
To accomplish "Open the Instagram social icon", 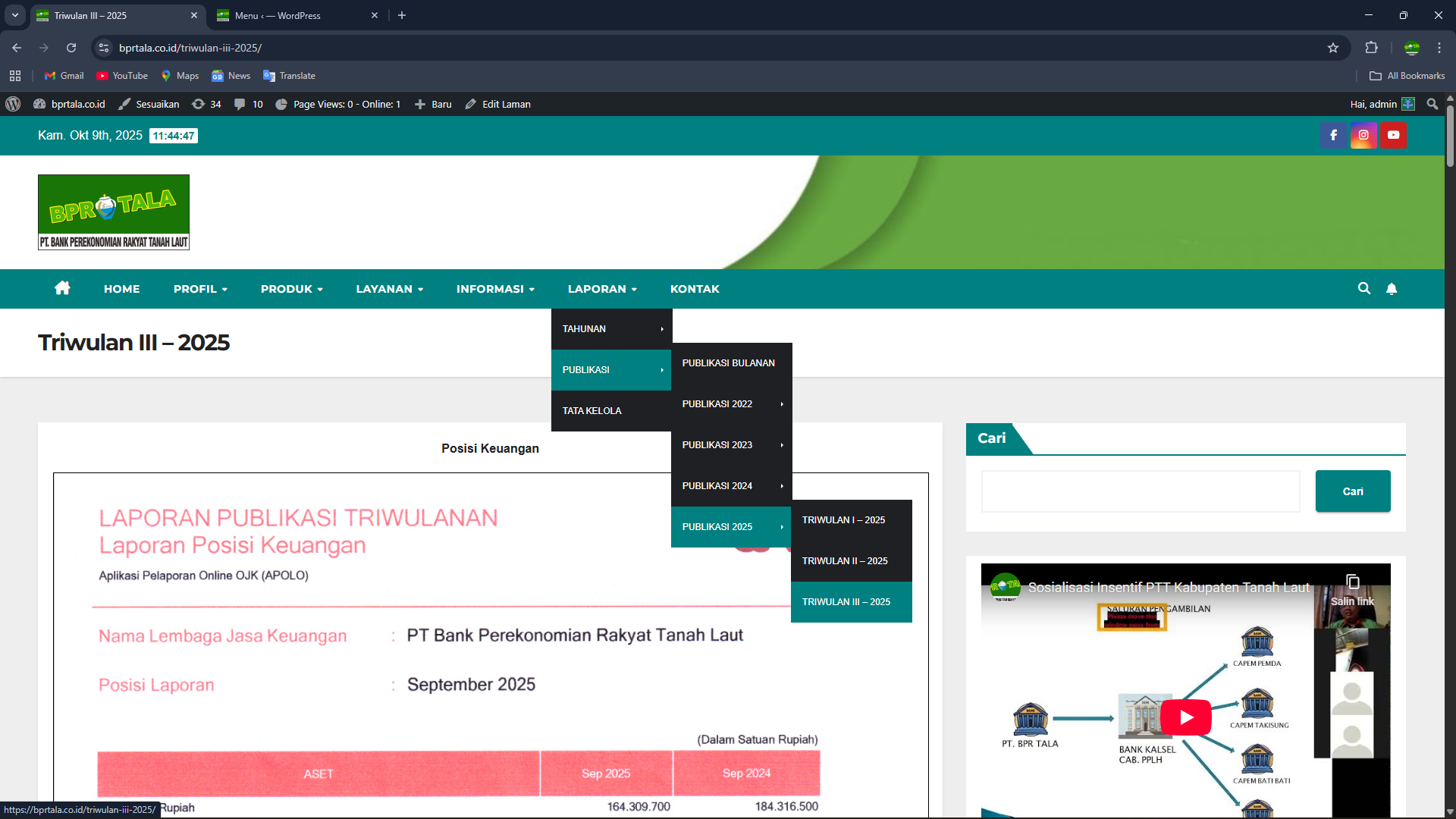I will 1363,135.
